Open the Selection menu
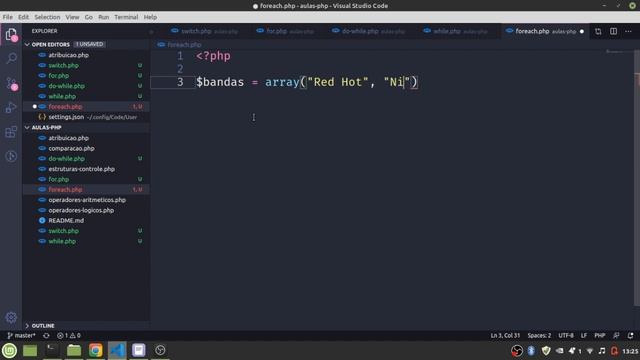 click(47, 17)
